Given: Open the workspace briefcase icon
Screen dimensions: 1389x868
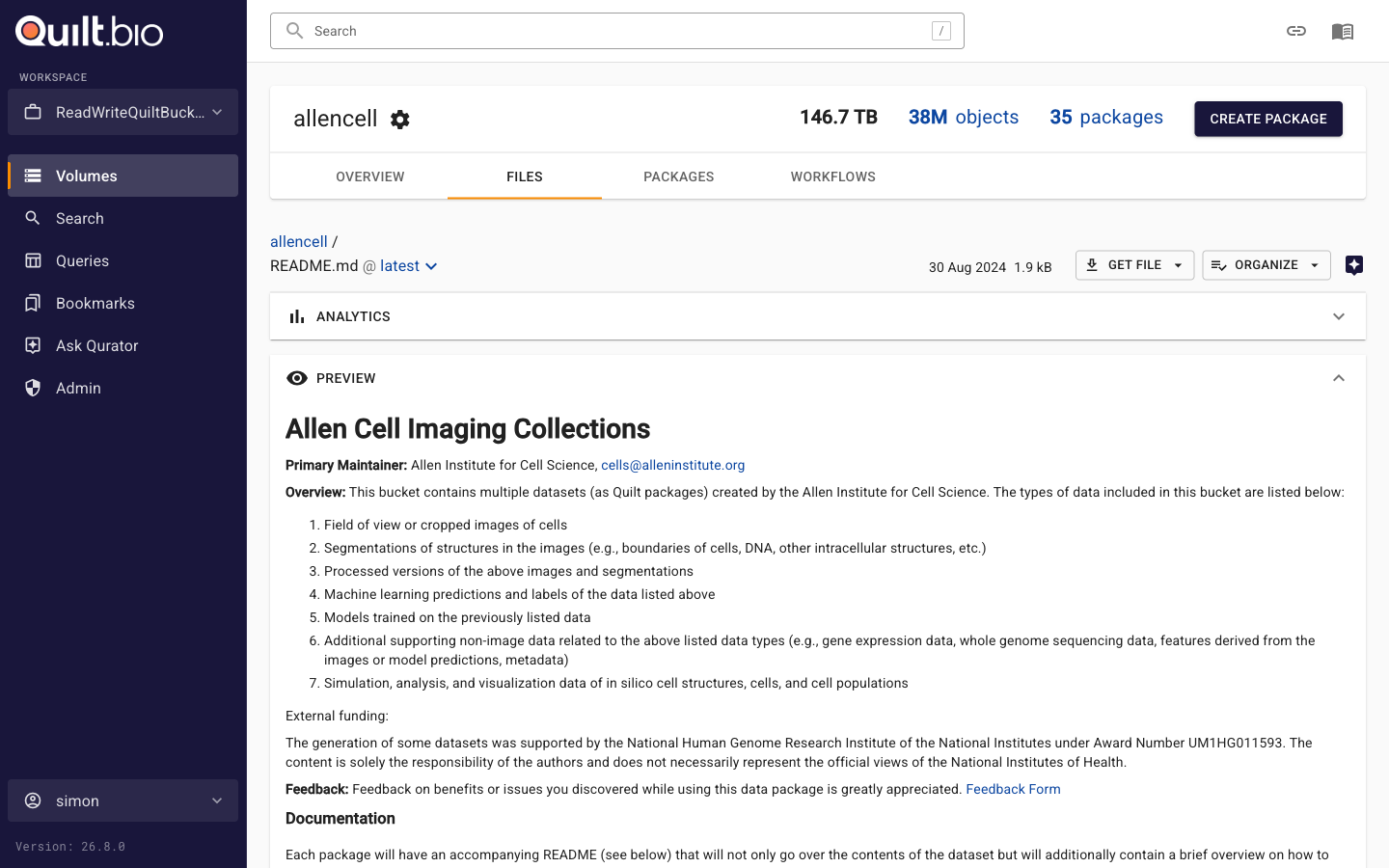Looking at the screenshot, I should click(33, 112).
